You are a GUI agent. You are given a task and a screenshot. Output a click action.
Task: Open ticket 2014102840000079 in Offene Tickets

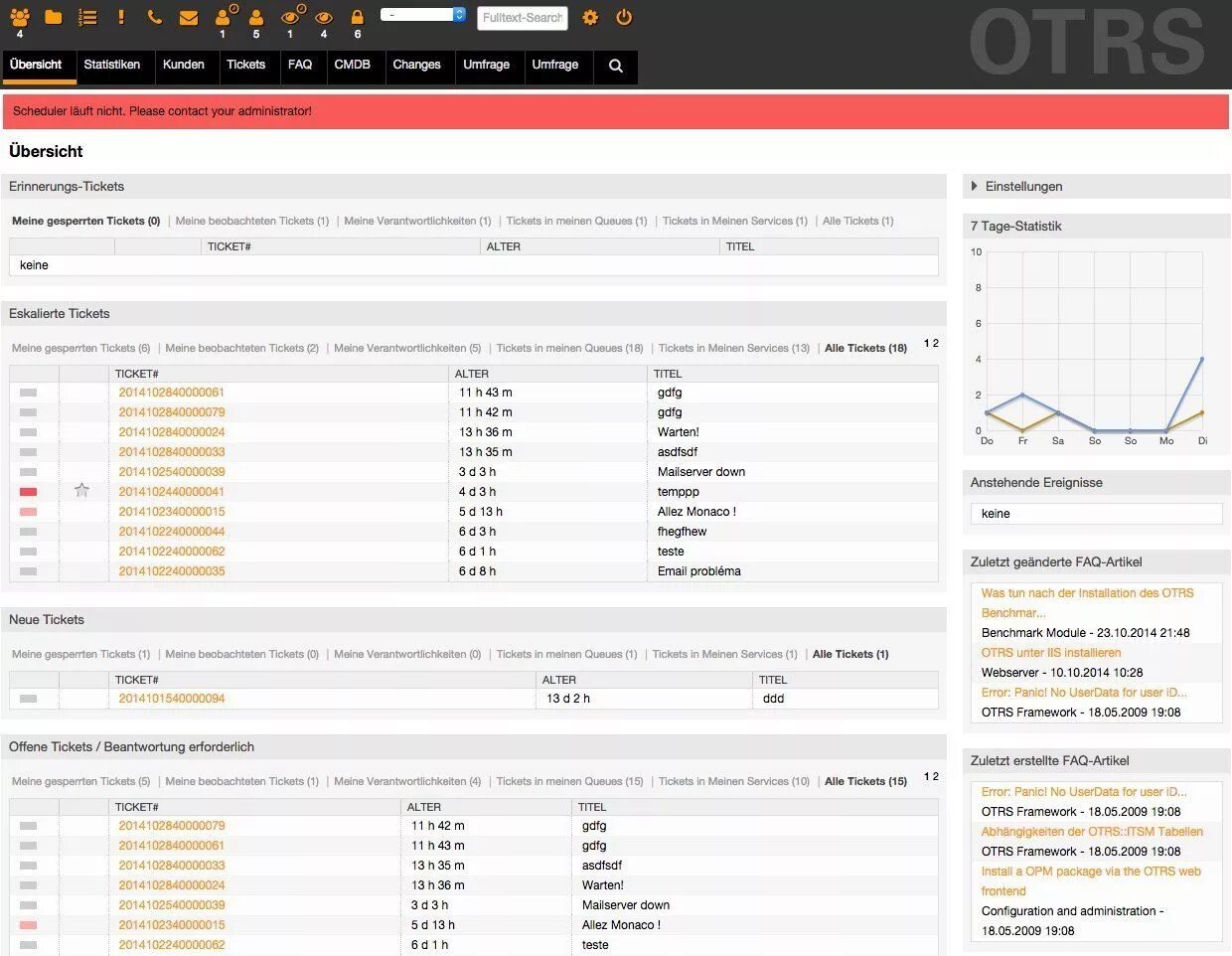click(172, 826)
